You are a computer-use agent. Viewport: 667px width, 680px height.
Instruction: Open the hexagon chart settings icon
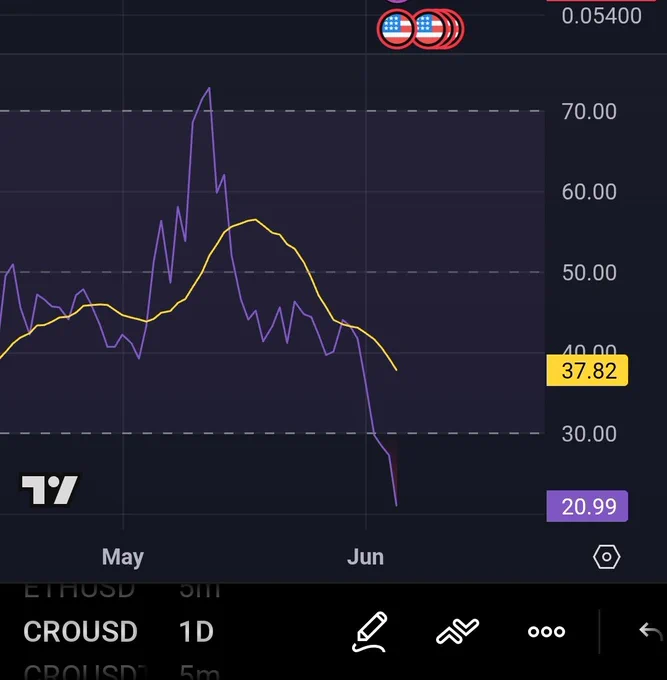click(x=606, y=557)
